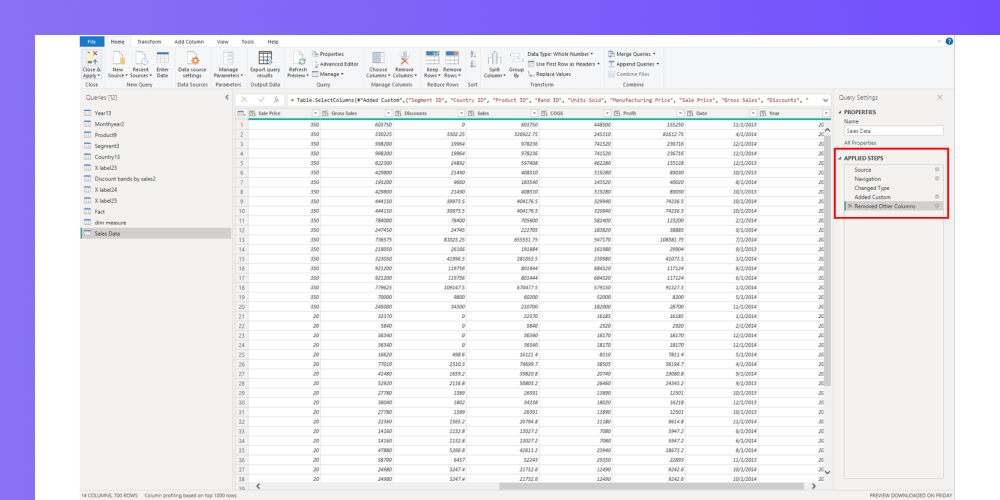Click Export query results icon
Screen dimensions: 1000x500
click(x=265, y=58)
